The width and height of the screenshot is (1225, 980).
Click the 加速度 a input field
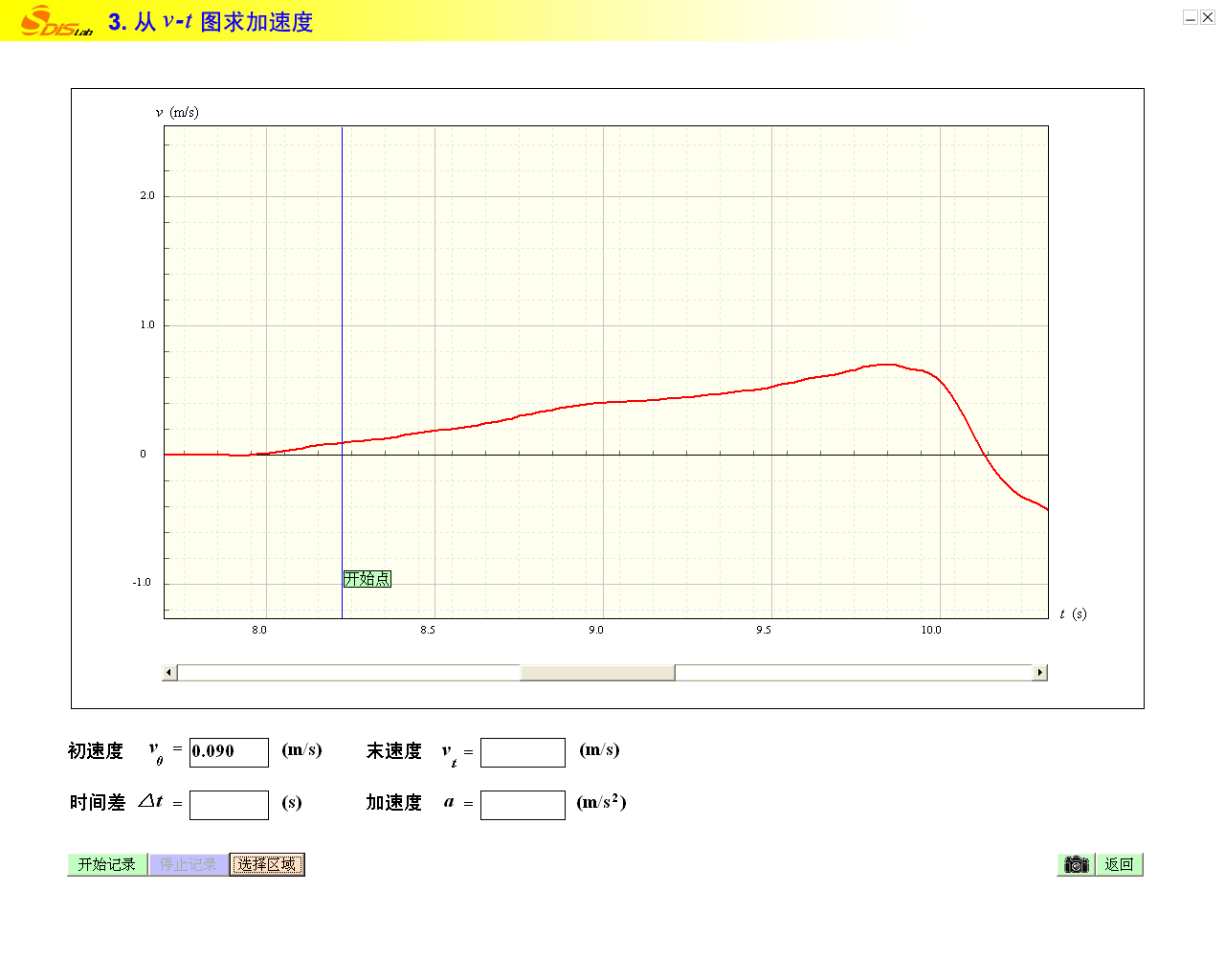click(x=523, y=805)
